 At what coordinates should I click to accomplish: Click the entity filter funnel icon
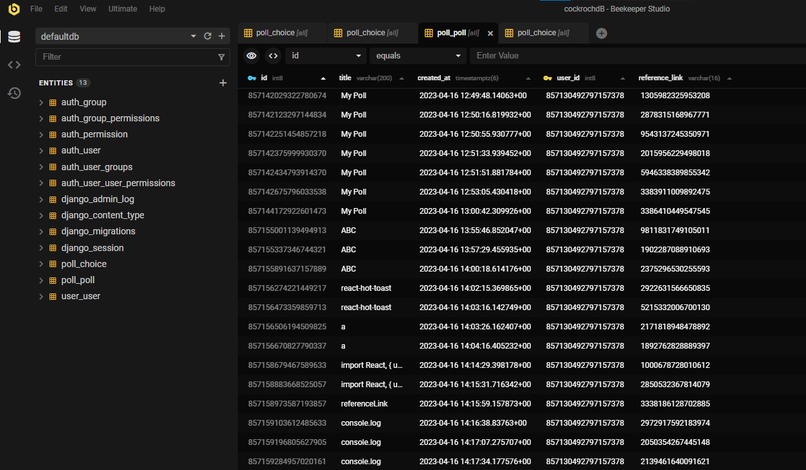221,57
